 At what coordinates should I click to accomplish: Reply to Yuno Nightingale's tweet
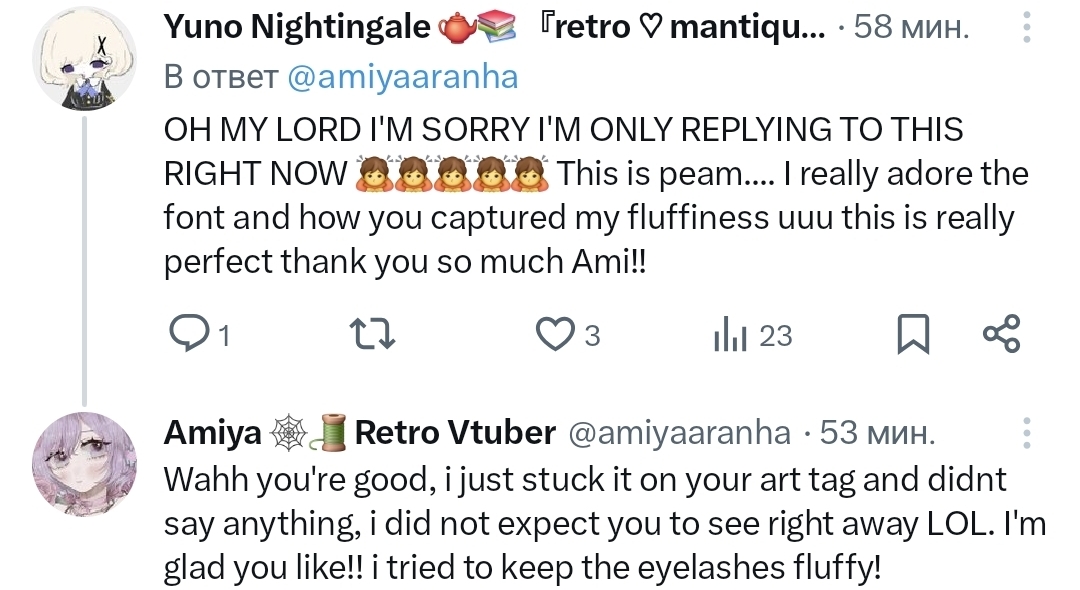(186, 334)
